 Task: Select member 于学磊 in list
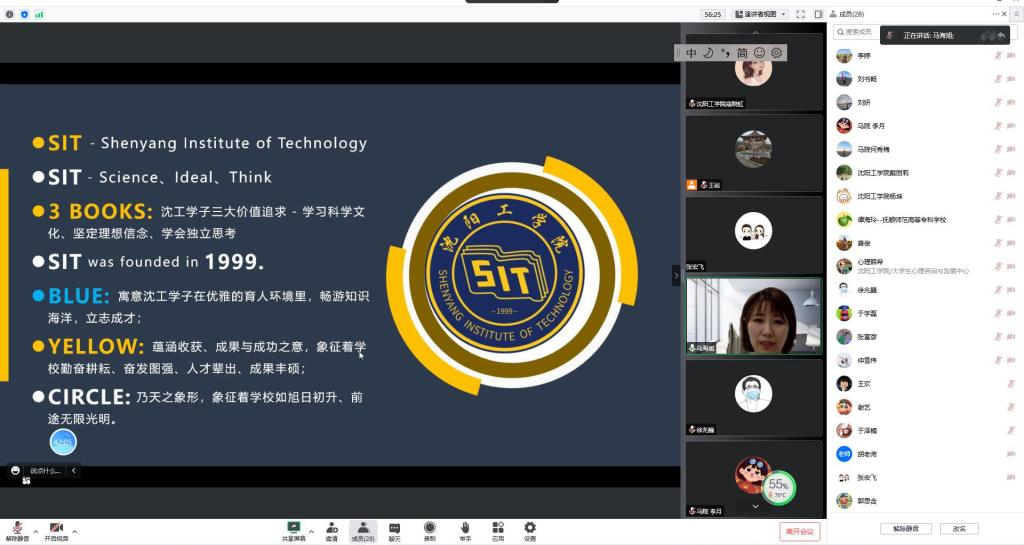click(926, 313)
